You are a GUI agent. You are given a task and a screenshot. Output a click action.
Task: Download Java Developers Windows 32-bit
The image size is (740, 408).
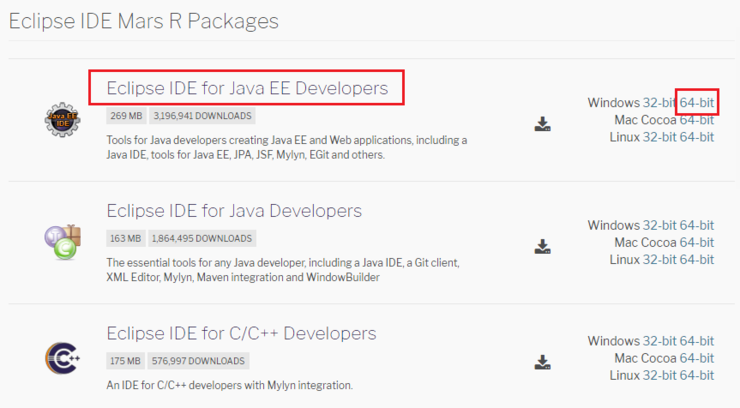(660, 225)
